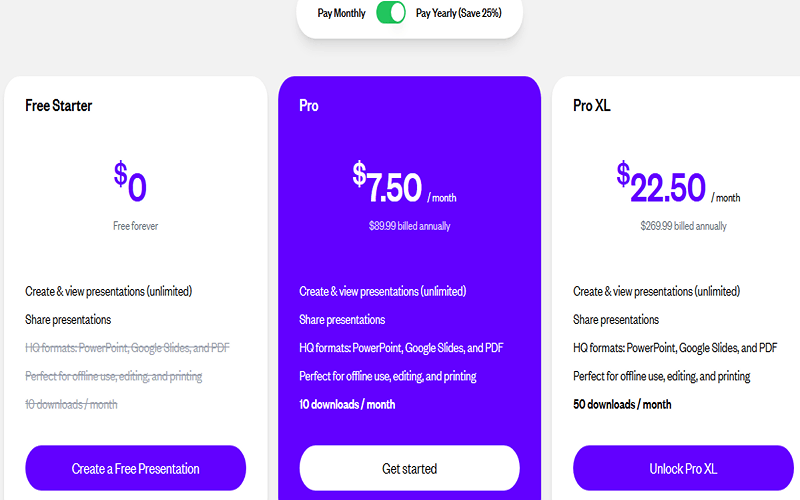This screenshot has width=800, height=500.
Task: Click the $0 price on Free Starter
Action: [130, 182]
